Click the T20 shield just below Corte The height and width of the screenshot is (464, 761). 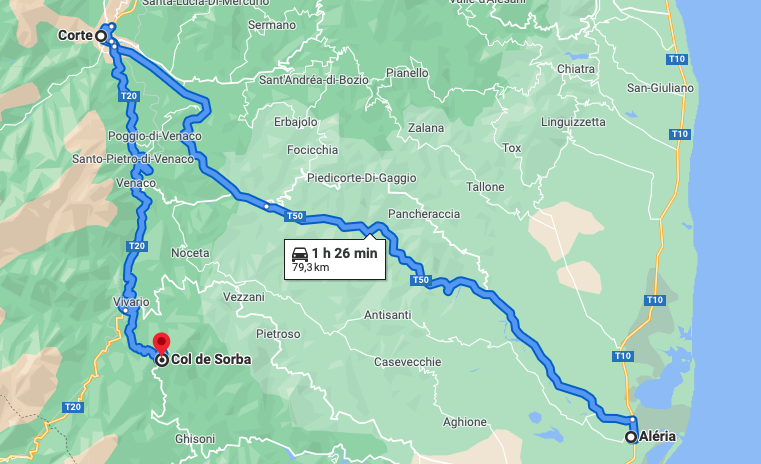tap(129, 96)
